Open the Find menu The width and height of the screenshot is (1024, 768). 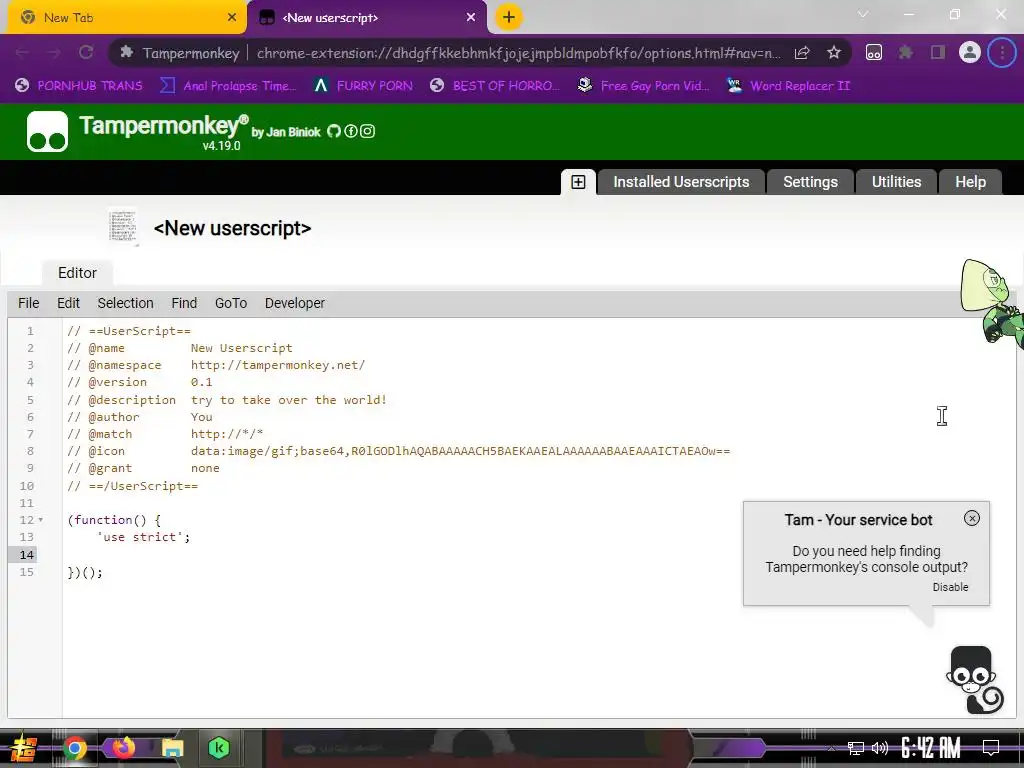(x=184, y=303)
